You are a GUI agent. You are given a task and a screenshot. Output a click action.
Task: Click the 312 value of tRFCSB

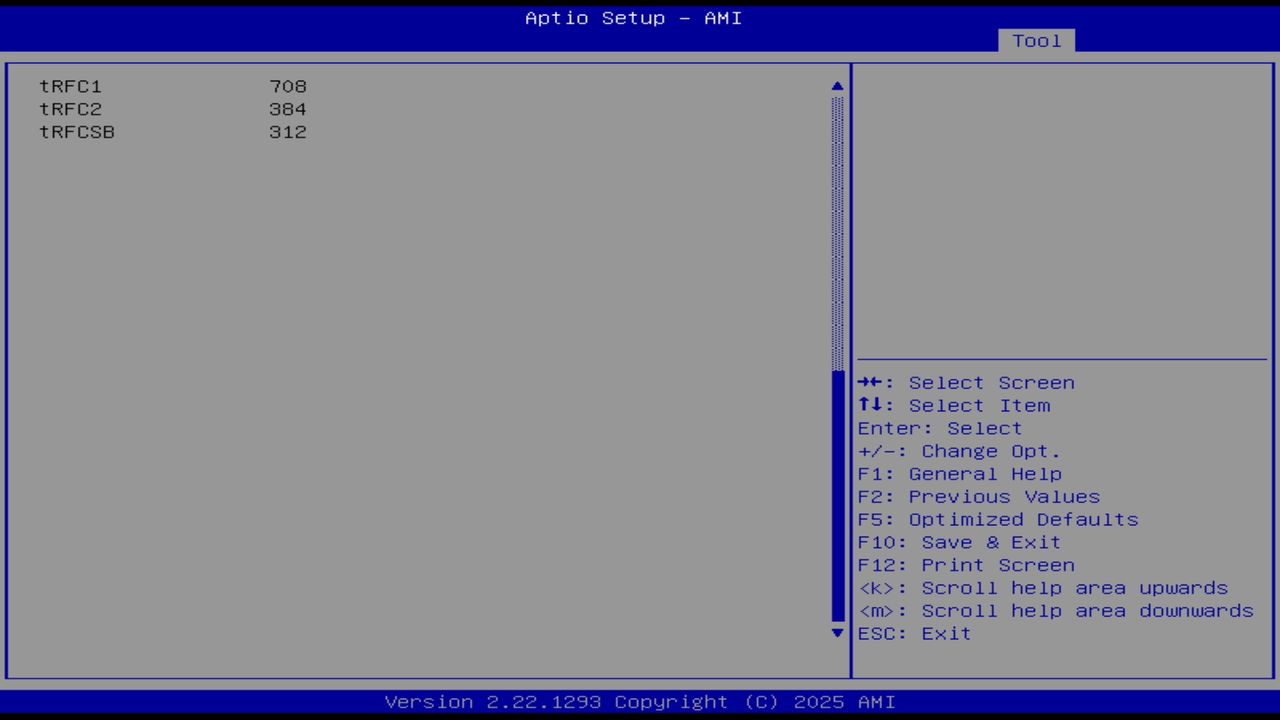(x=288, y=132)
